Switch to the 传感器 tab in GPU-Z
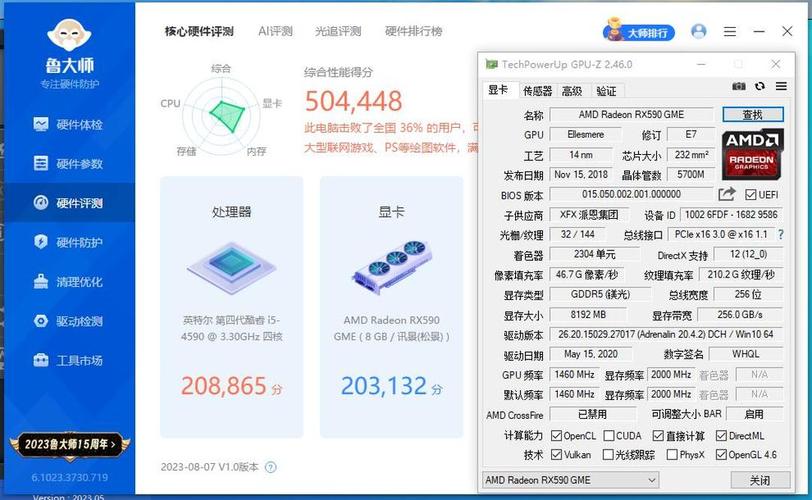812x500 pixels. [x=537, y=91]
